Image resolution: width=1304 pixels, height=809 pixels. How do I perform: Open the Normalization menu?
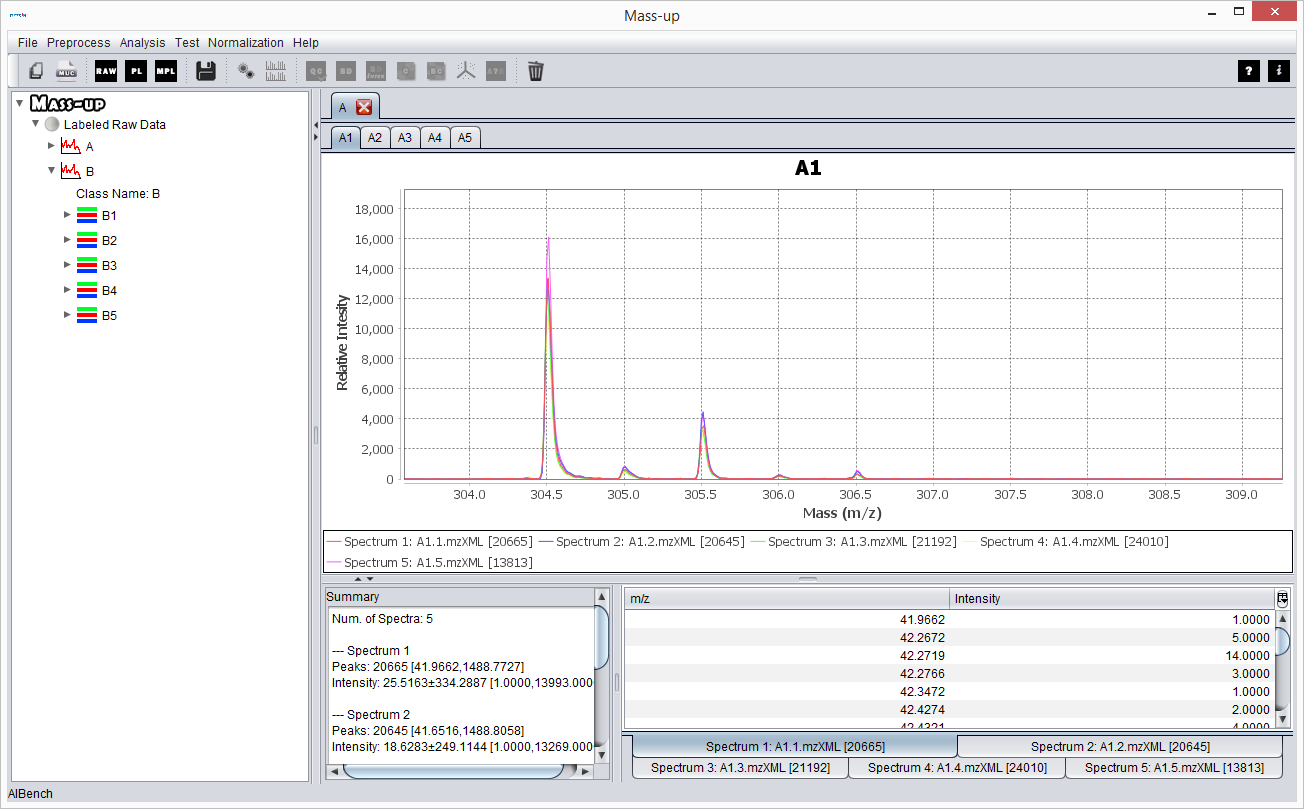pyautogui.click(x=246, y=42)
